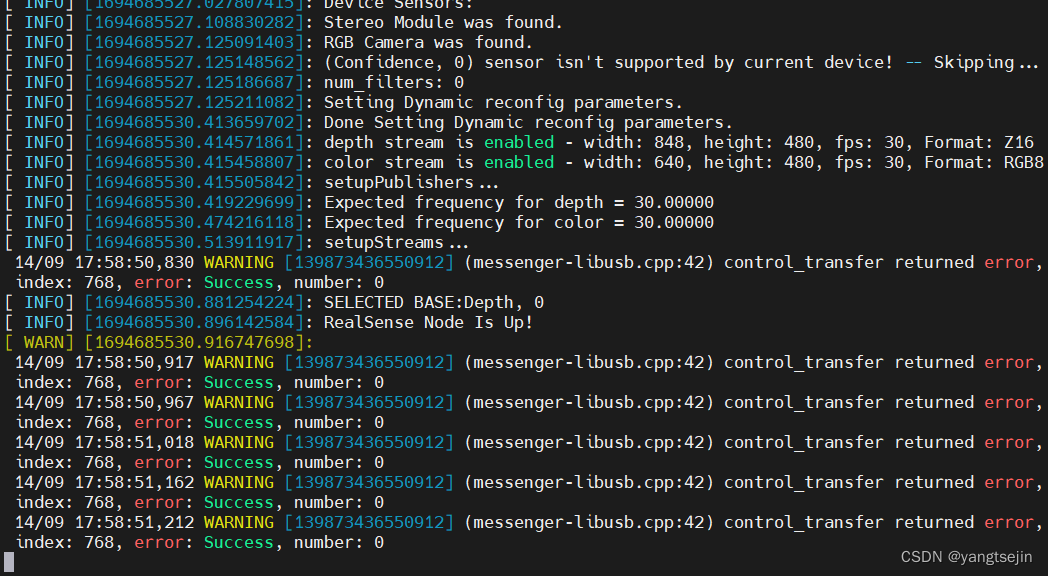Click the 'RGB Camera was found.' message
This screenshot has width=1048, height=576.
point(428,43)
